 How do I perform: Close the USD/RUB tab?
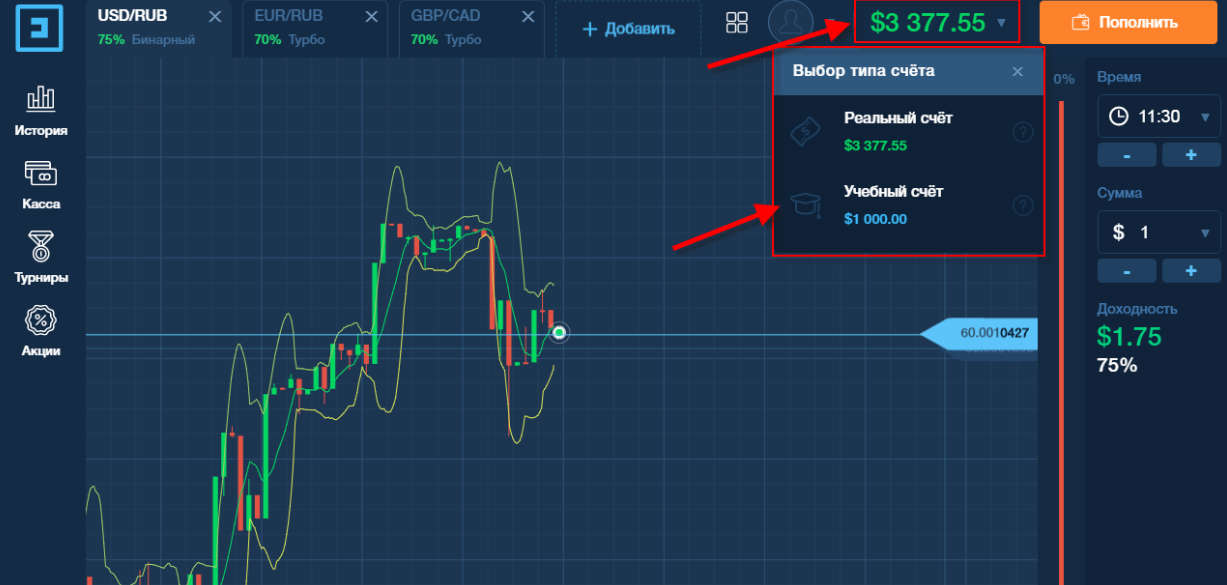215,17
